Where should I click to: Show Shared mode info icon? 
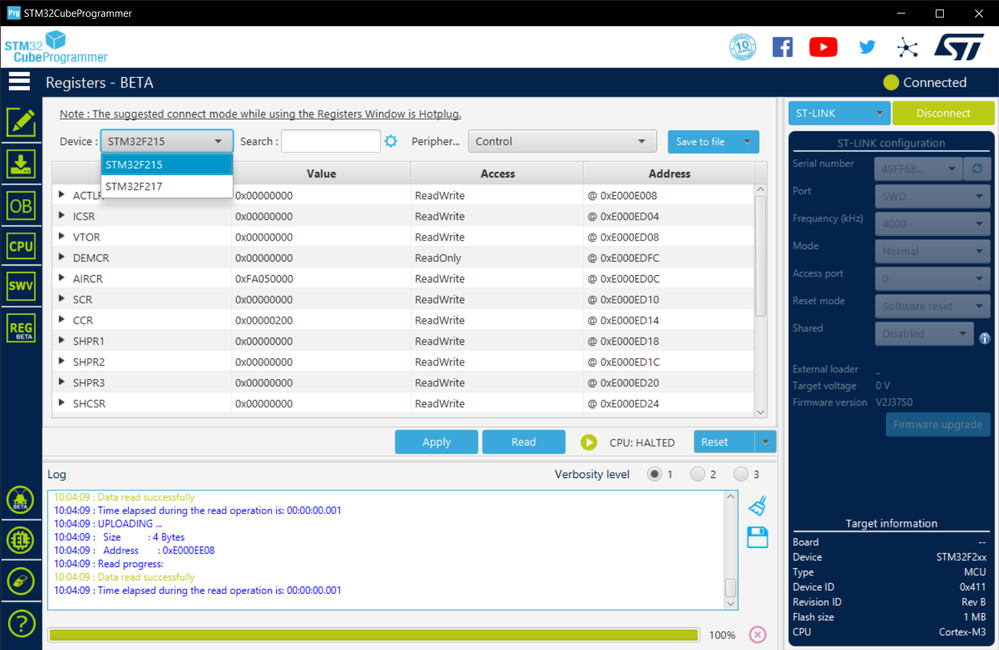(x=984, y=338)
